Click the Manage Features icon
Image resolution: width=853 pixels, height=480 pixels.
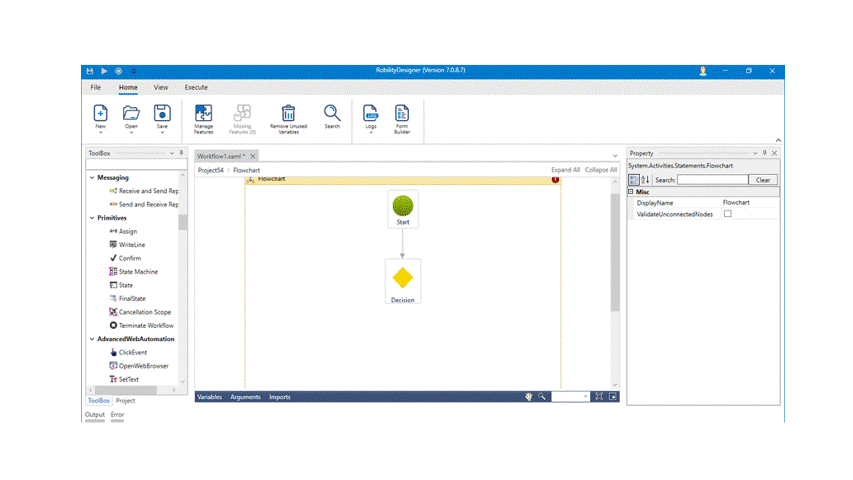point(203,114)
